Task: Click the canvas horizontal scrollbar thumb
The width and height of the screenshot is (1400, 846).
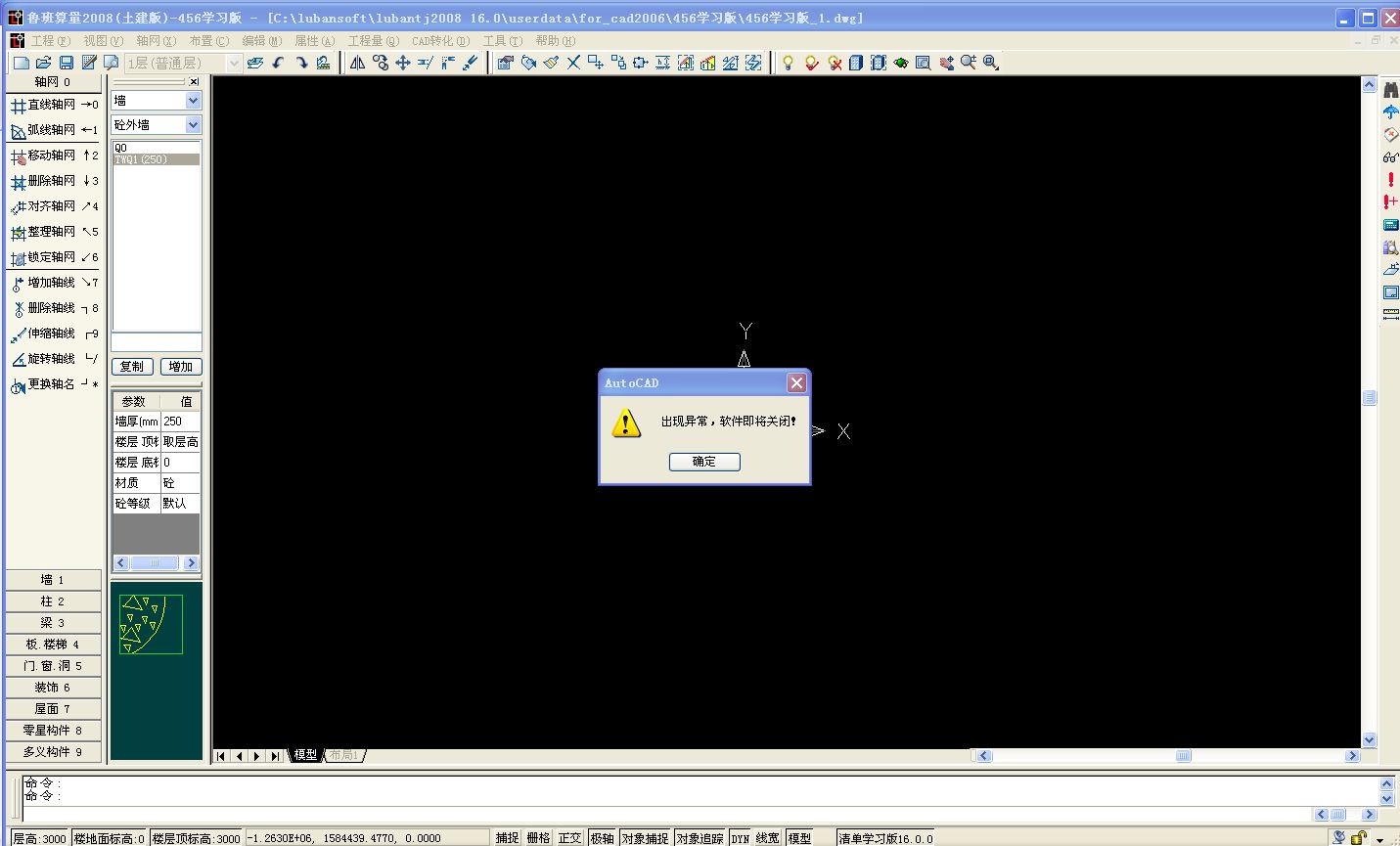Action: tap(1183, 756)
